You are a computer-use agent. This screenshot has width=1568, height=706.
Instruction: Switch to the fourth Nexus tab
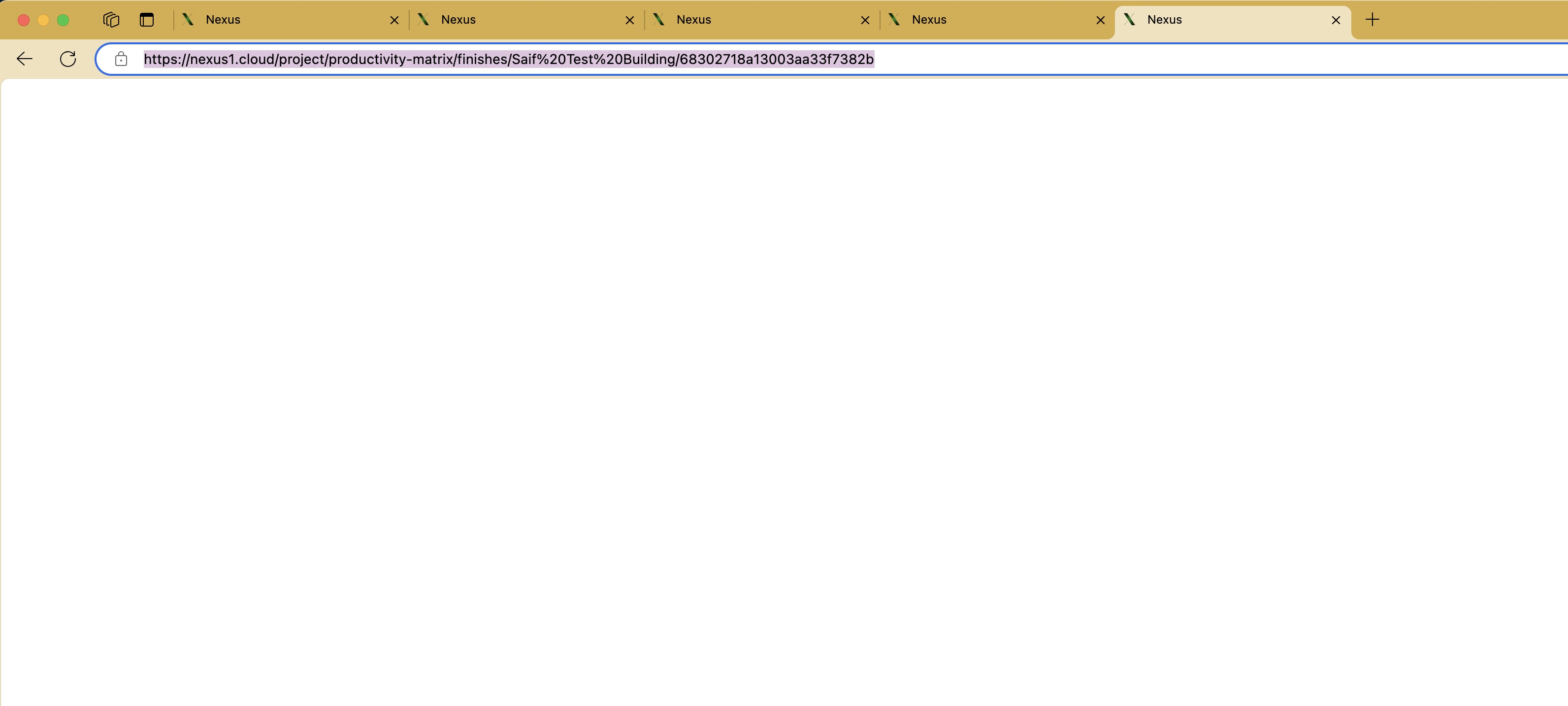pos(989,20)
